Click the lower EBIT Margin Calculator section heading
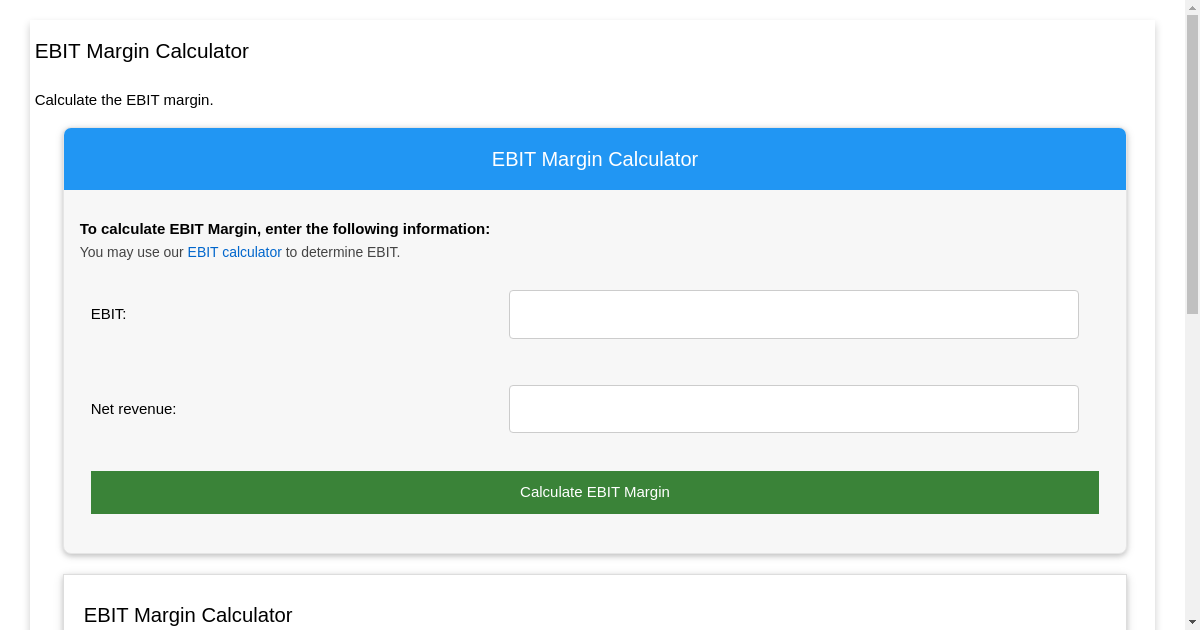 click(x=188, y=615)
